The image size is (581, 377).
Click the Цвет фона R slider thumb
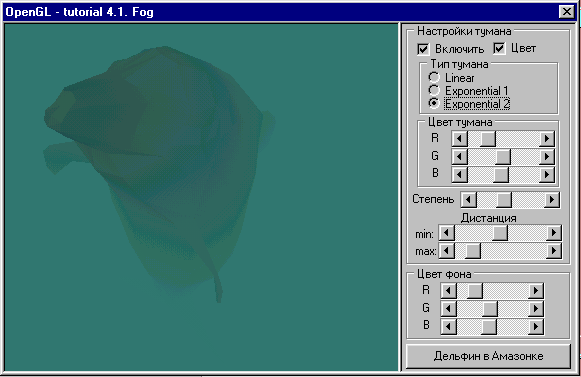[475, 291]
